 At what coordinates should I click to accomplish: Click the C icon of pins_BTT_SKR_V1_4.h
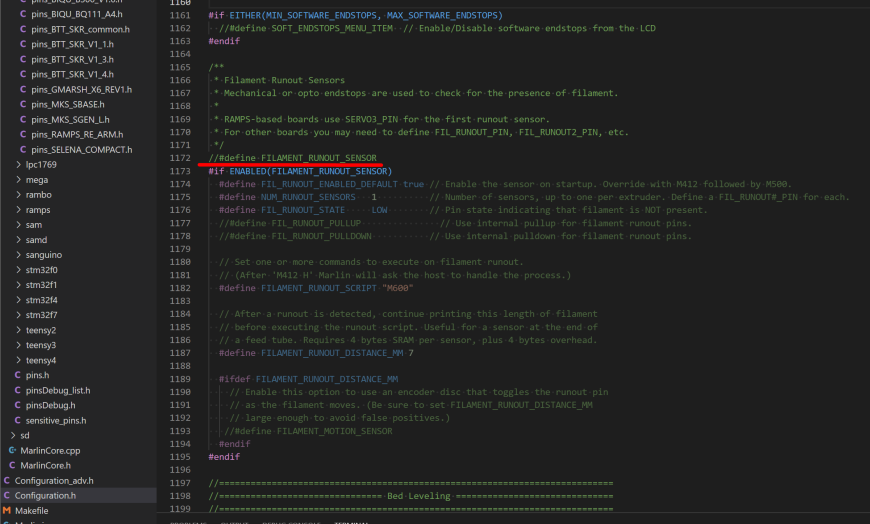pos(23,74)
